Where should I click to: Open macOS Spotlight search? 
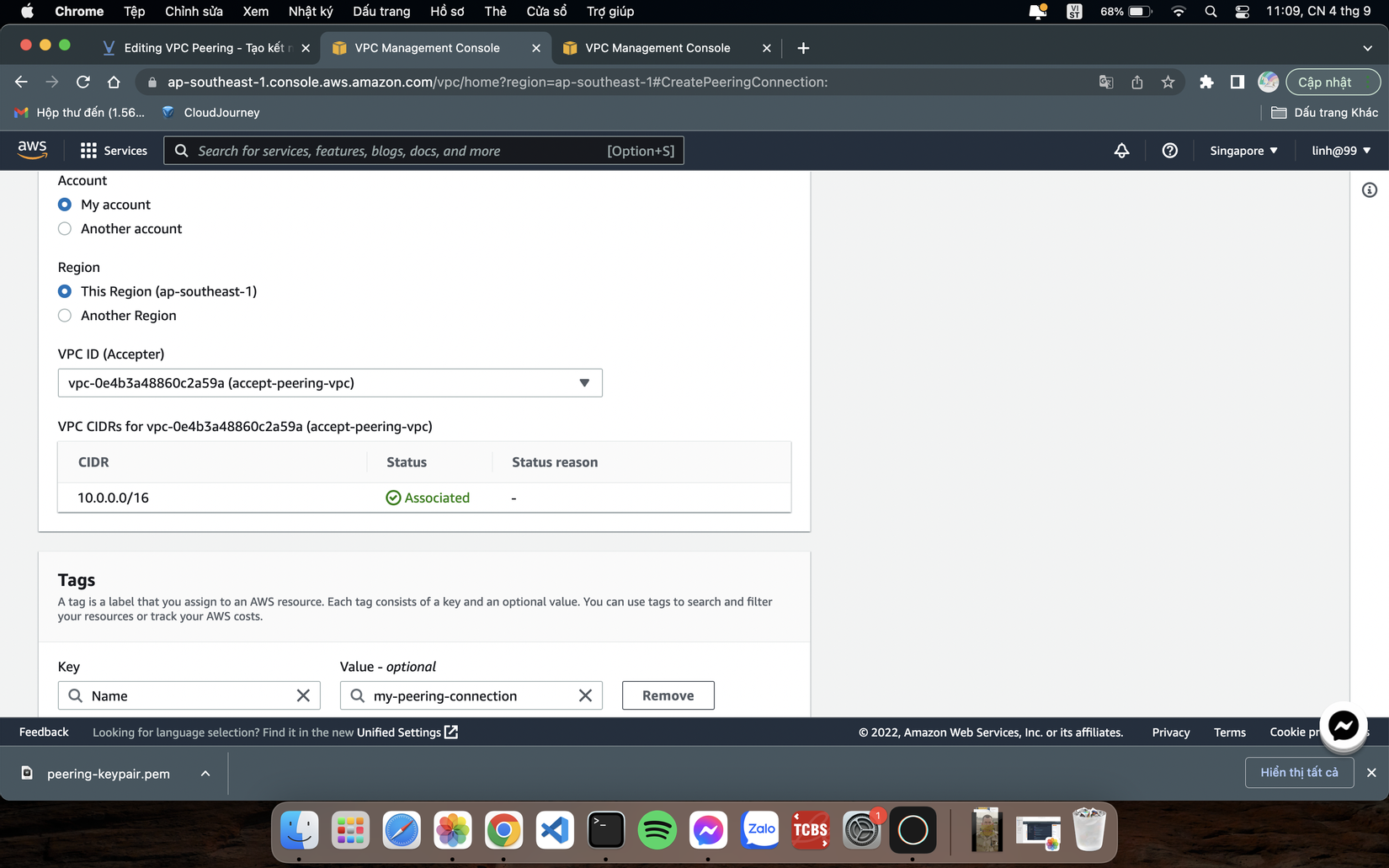pyautogui.click(x=1211, y=11)
